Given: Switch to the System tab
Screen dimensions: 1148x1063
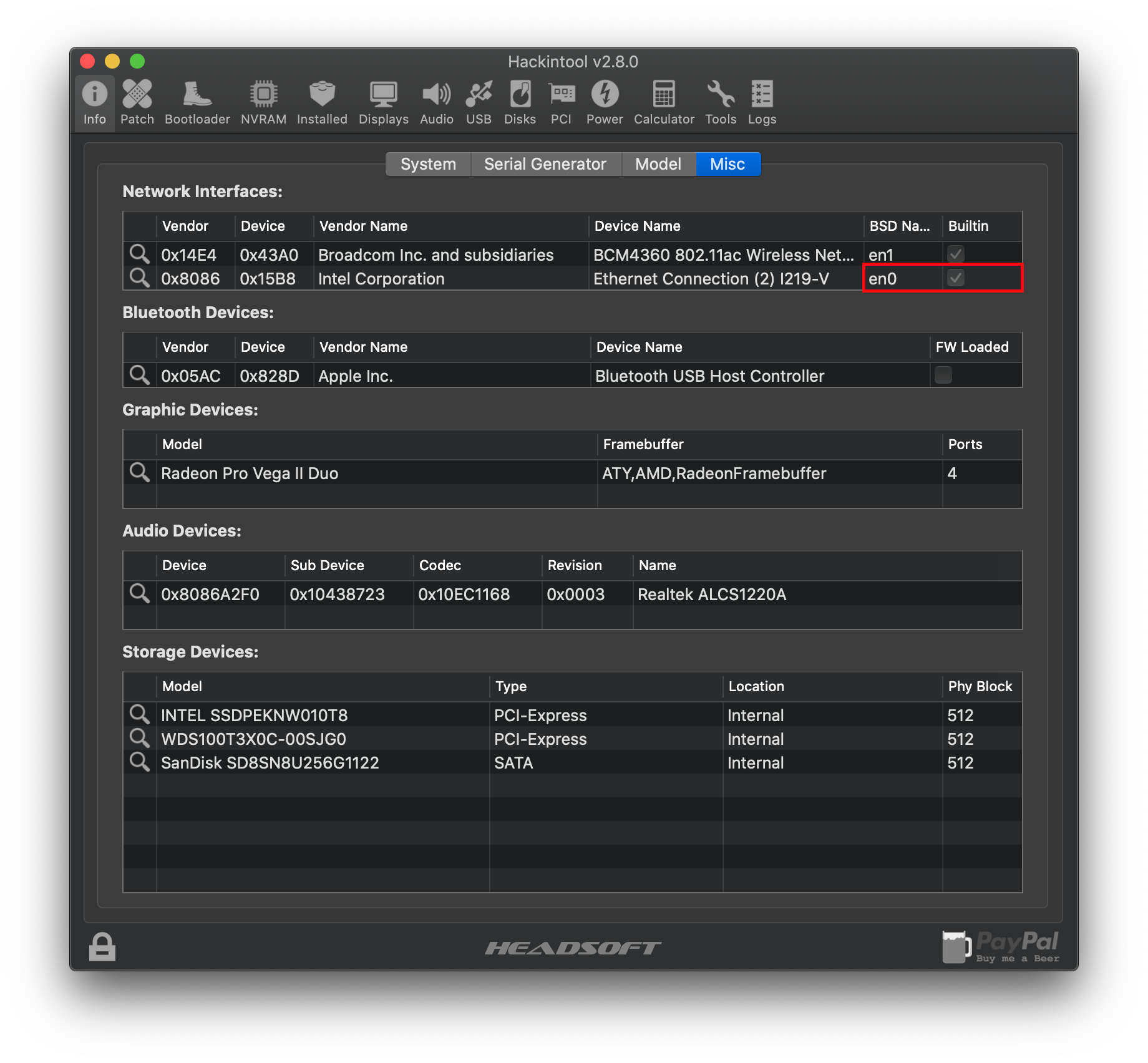Looking at the screenshot, I should pyautogui.click(x=428, y=164).
